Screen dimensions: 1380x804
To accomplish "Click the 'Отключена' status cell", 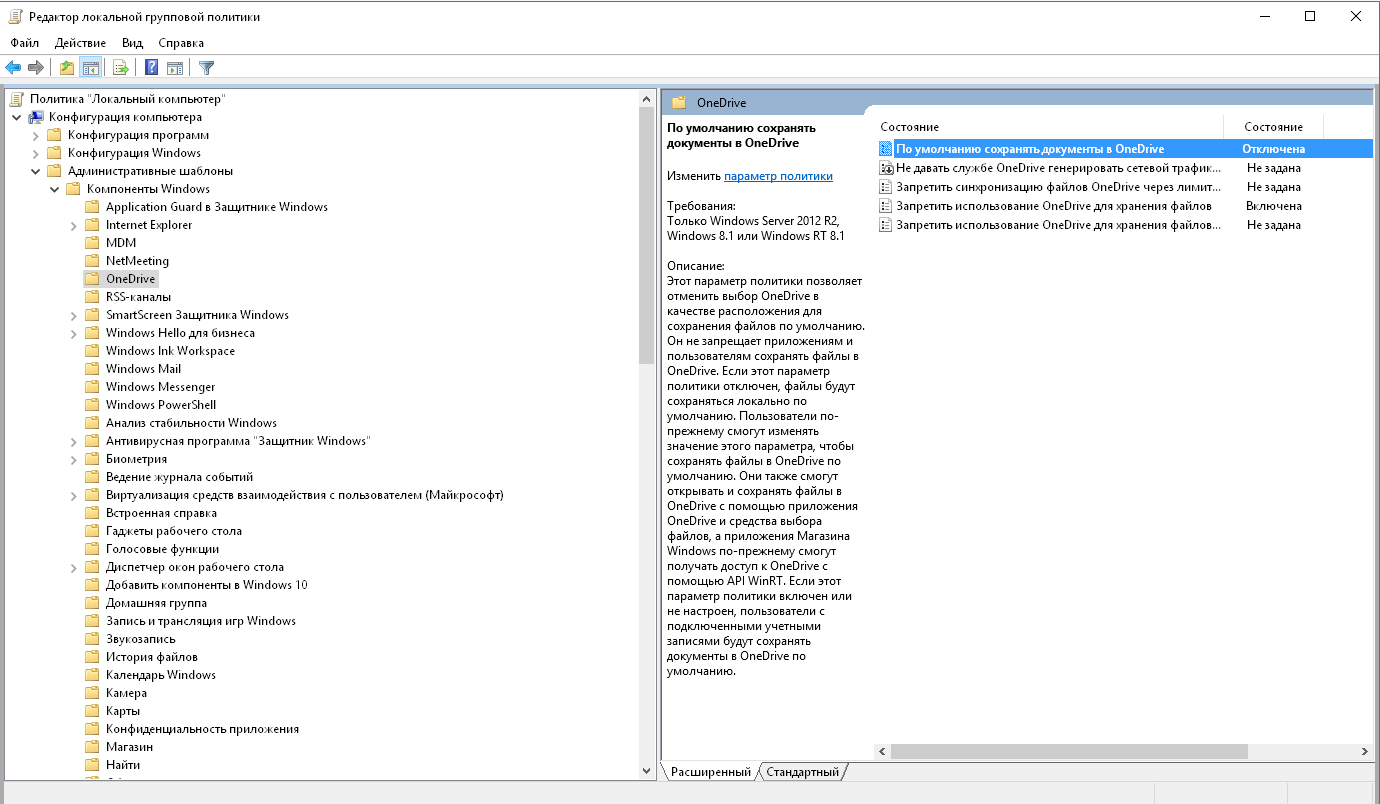I will click(1274, 149).
